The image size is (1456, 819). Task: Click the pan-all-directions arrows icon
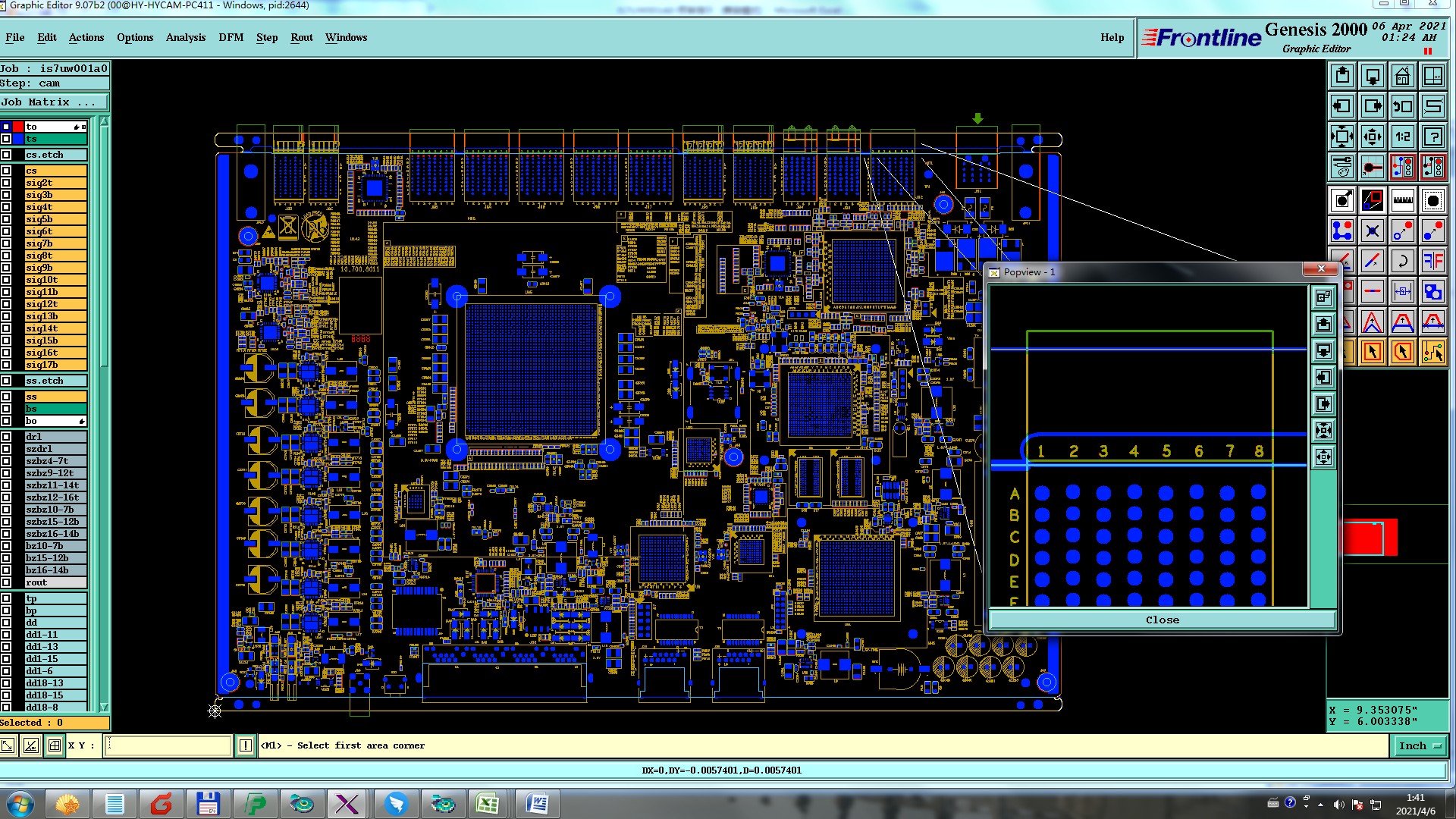tap(1372, 136)
